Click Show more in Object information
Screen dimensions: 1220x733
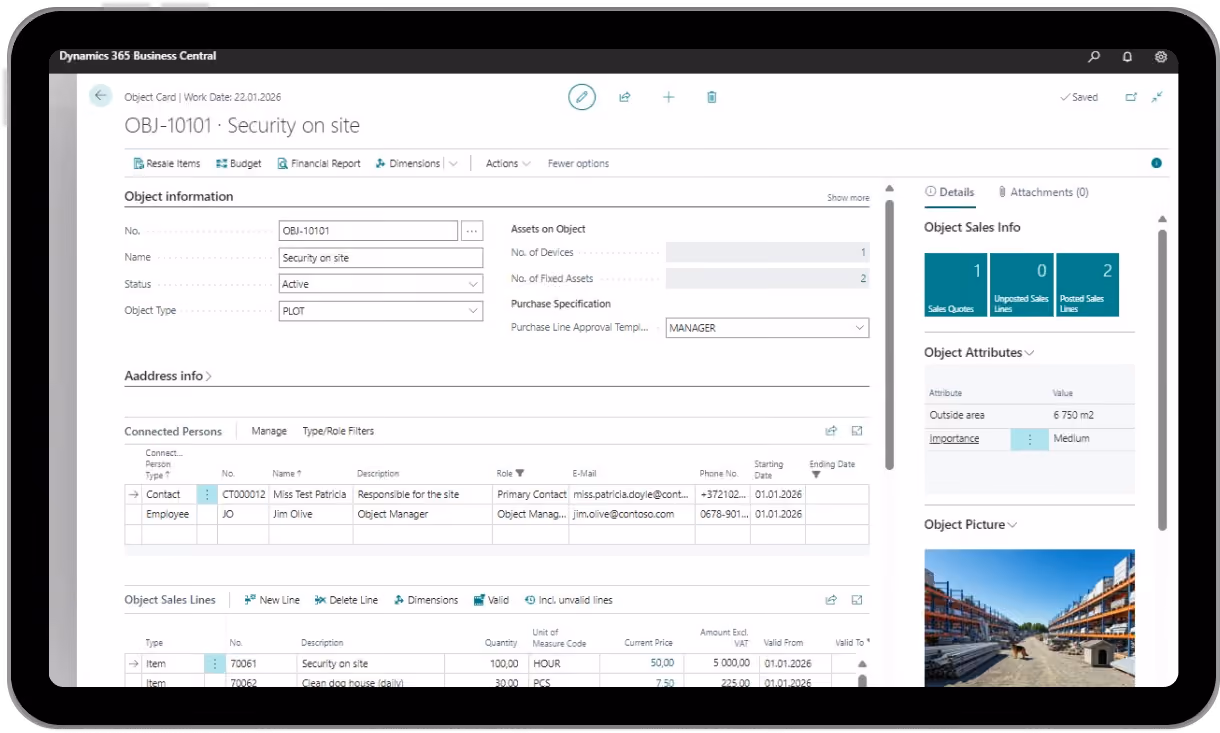point(848,198)
